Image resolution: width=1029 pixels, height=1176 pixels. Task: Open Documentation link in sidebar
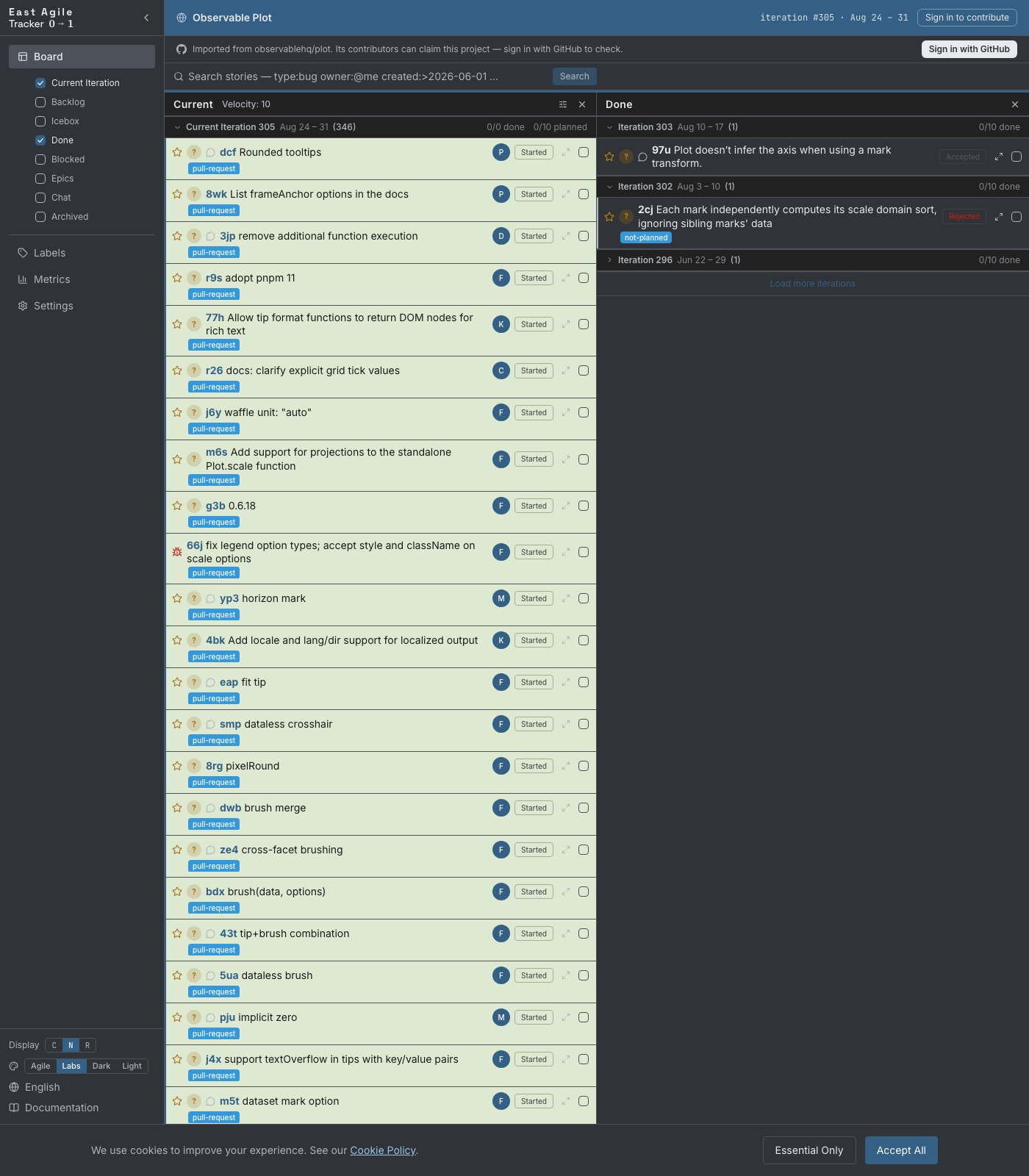coord(62,1108)
